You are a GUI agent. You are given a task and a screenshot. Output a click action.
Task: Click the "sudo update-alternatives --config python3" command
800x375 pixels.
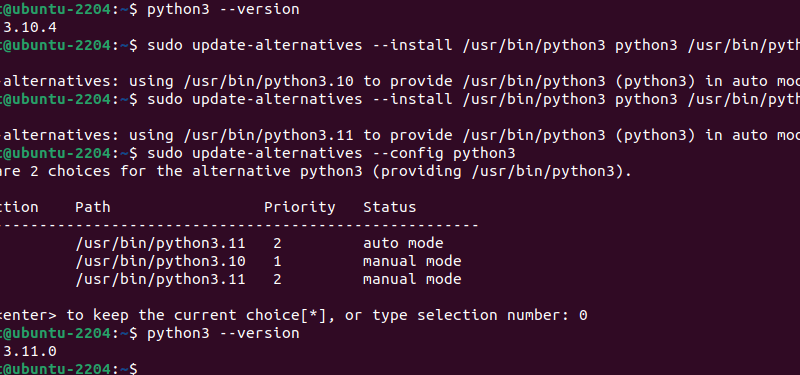332,153
